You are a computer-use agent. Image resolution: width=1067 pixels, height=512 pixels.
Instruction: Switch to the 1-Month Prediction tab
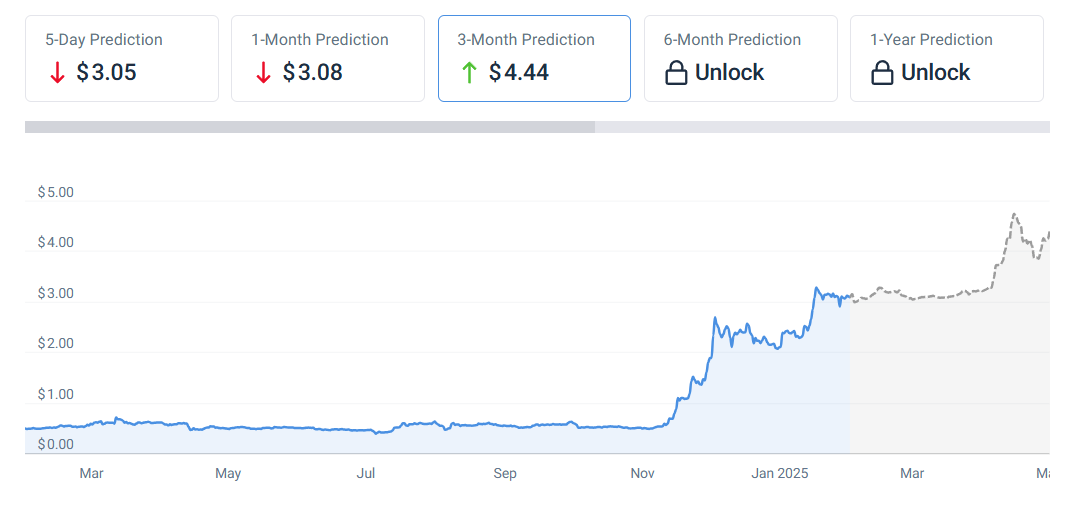click(320, 40)
